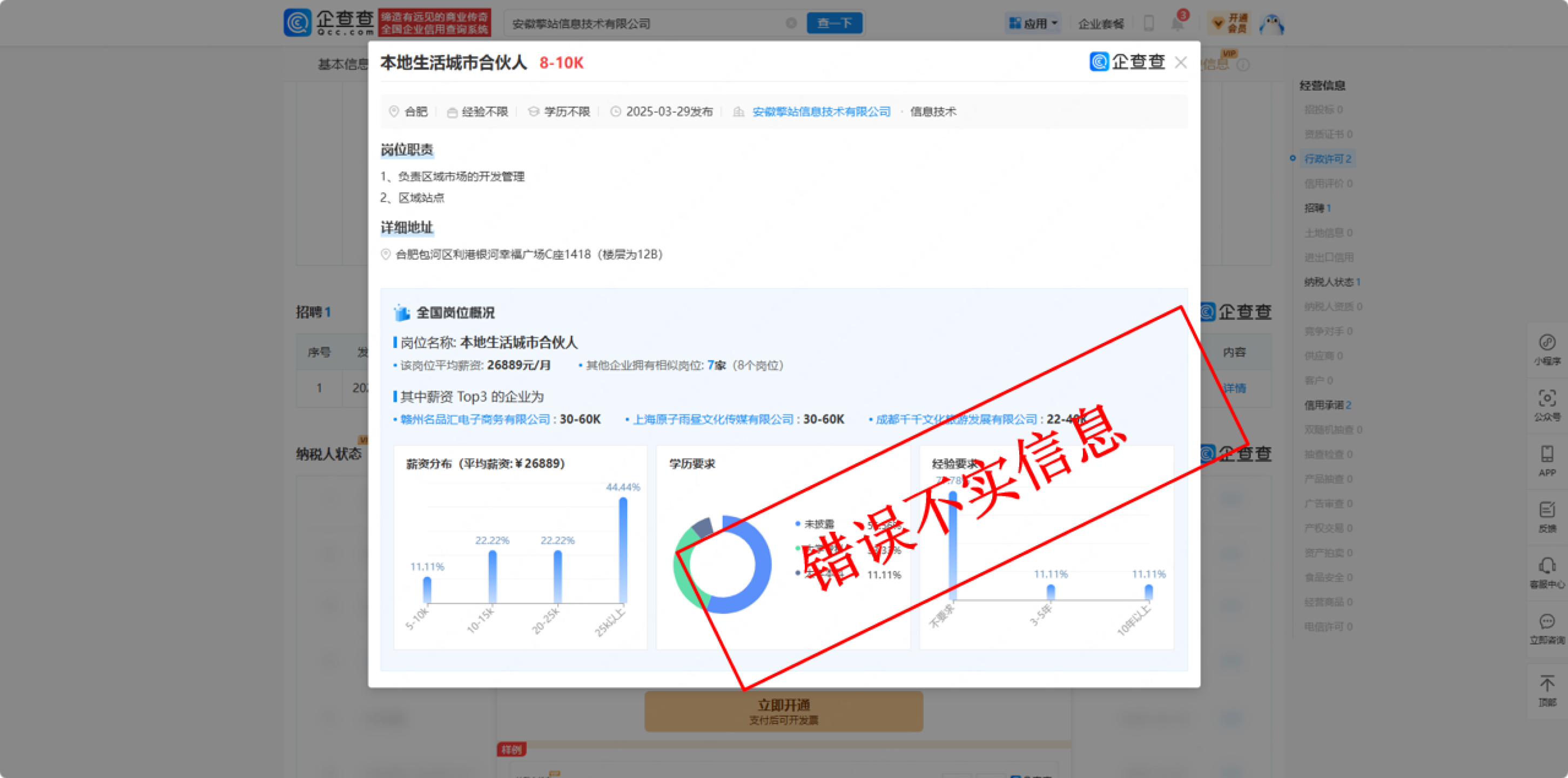The height and width of the screenshot is (778, 1568).
Task: Open the 详情 link in recruitment table
Action: click(x=1234, y=388)
